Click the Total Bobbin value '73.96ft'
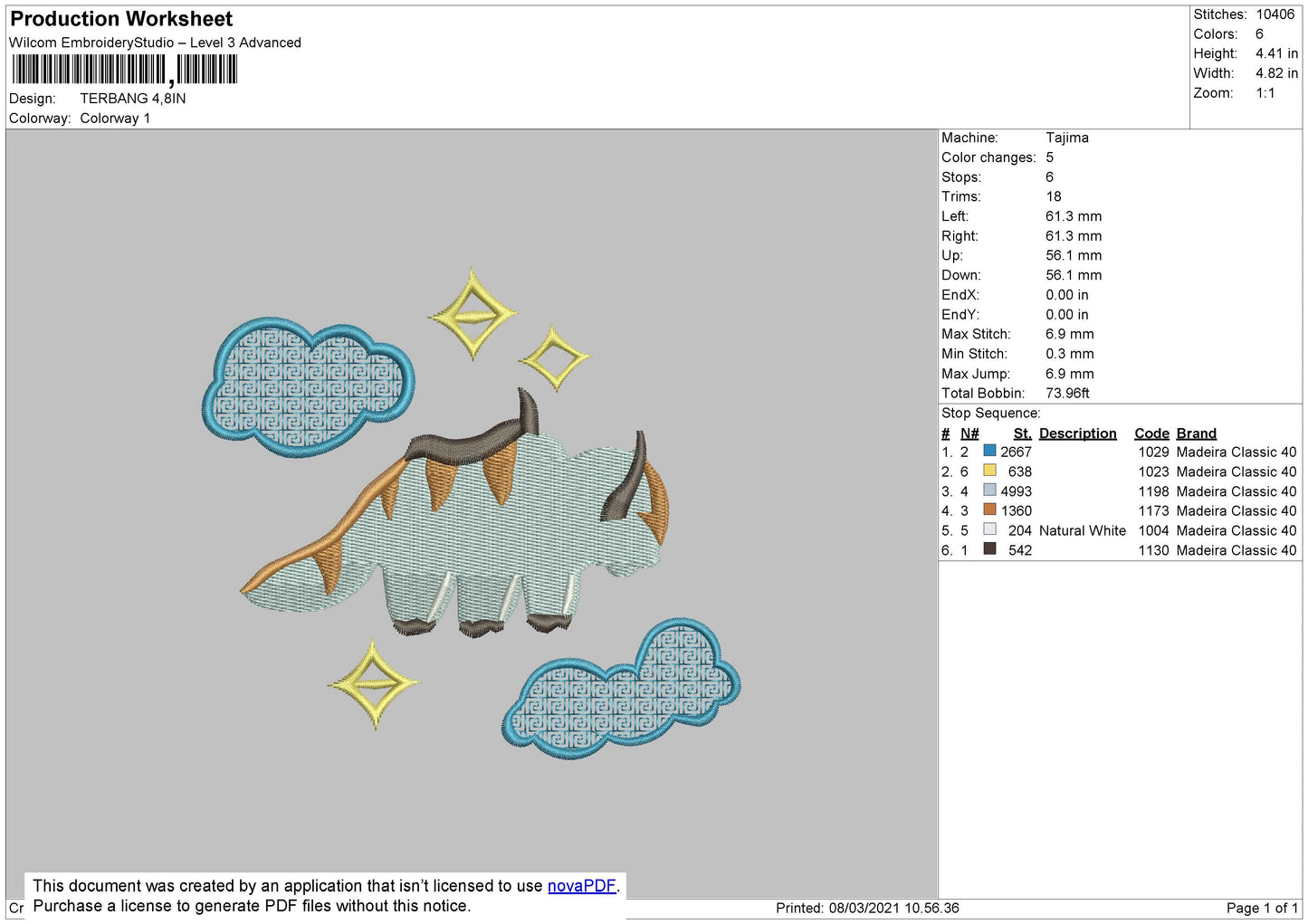The image size is (1308, 924). (x=1067, y=393)
